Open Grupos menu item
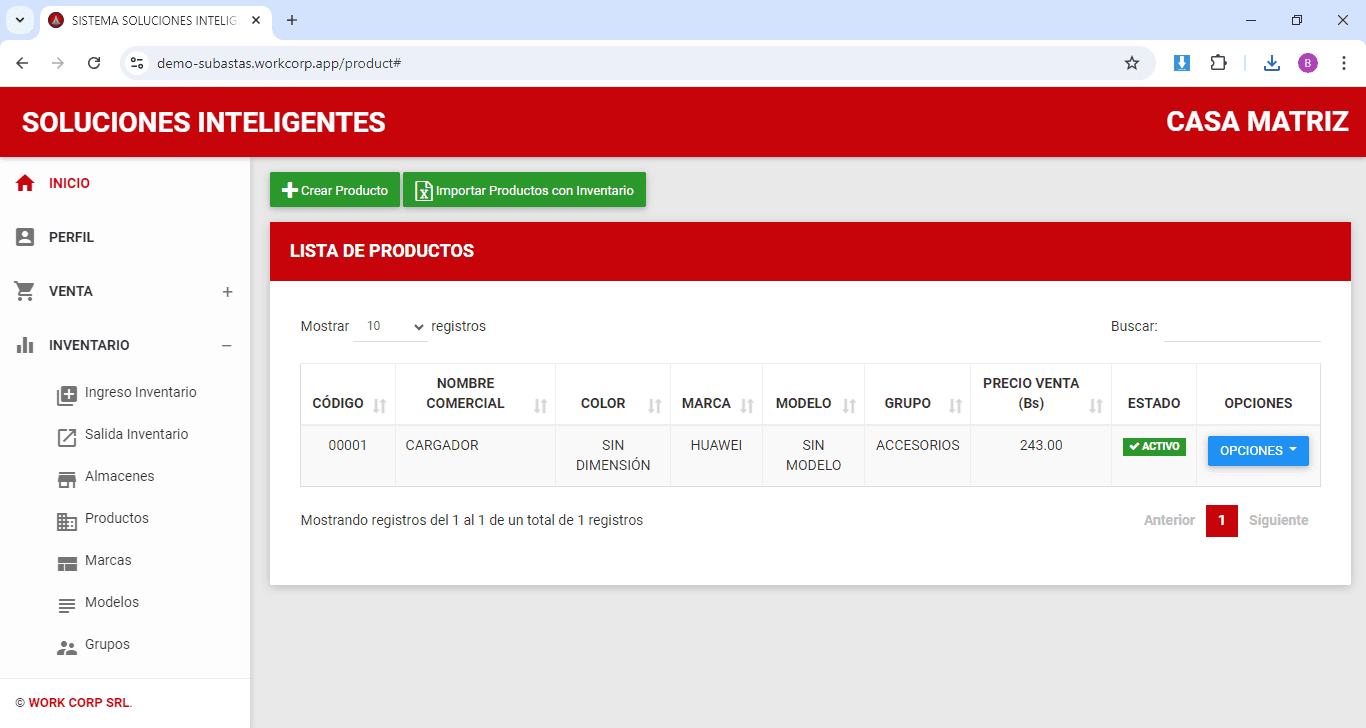The width and height of the screenshot is (1366, 728). (107, 644)
